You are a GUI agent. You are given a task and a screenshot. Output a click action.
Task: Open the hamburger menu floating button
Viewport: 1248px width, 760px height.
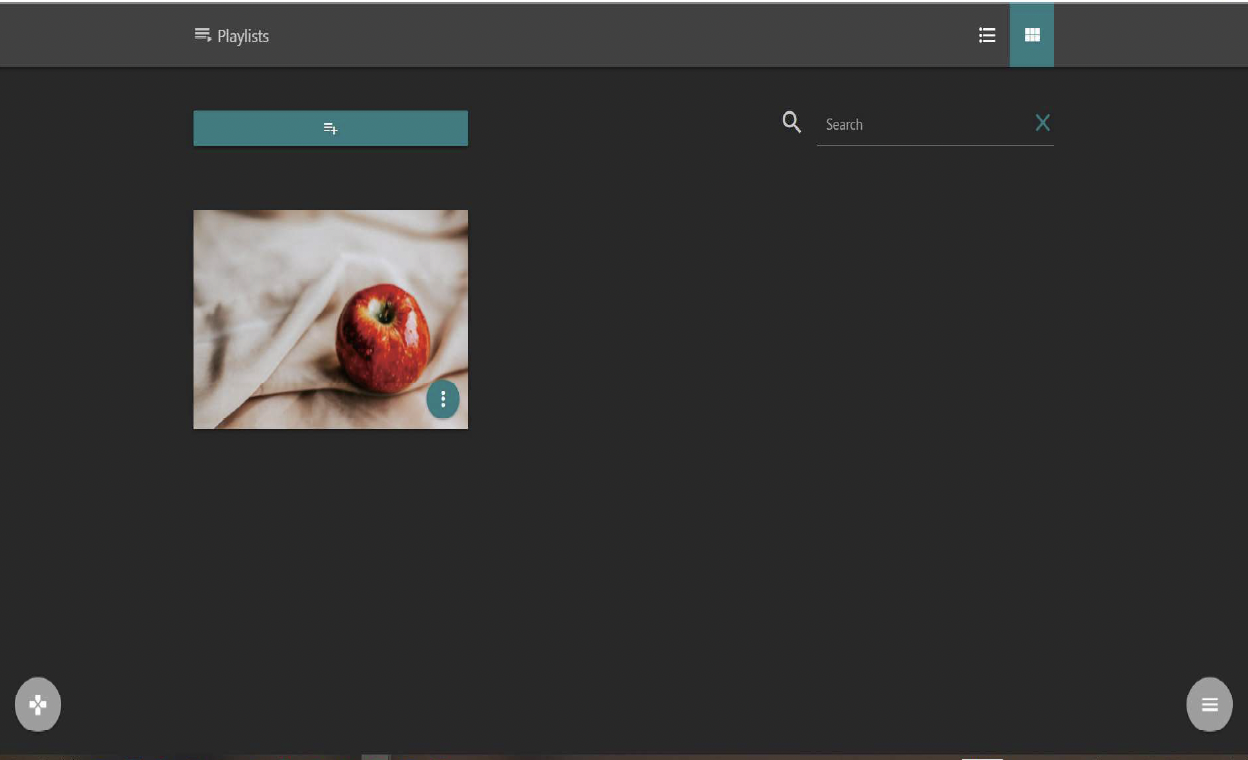coord(1209,705)
